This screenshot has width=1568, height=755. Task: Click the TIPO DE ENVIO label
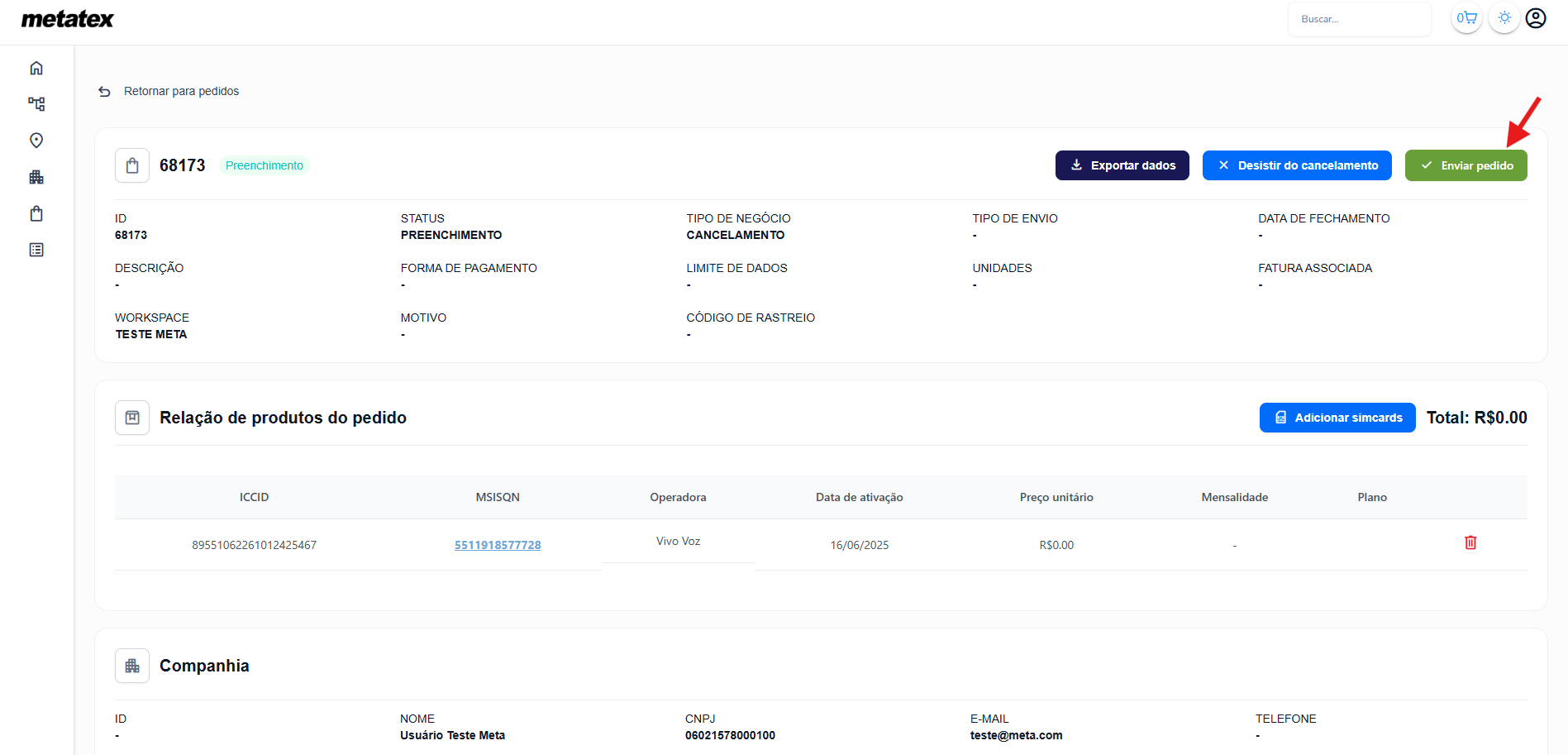point(1015,218)
